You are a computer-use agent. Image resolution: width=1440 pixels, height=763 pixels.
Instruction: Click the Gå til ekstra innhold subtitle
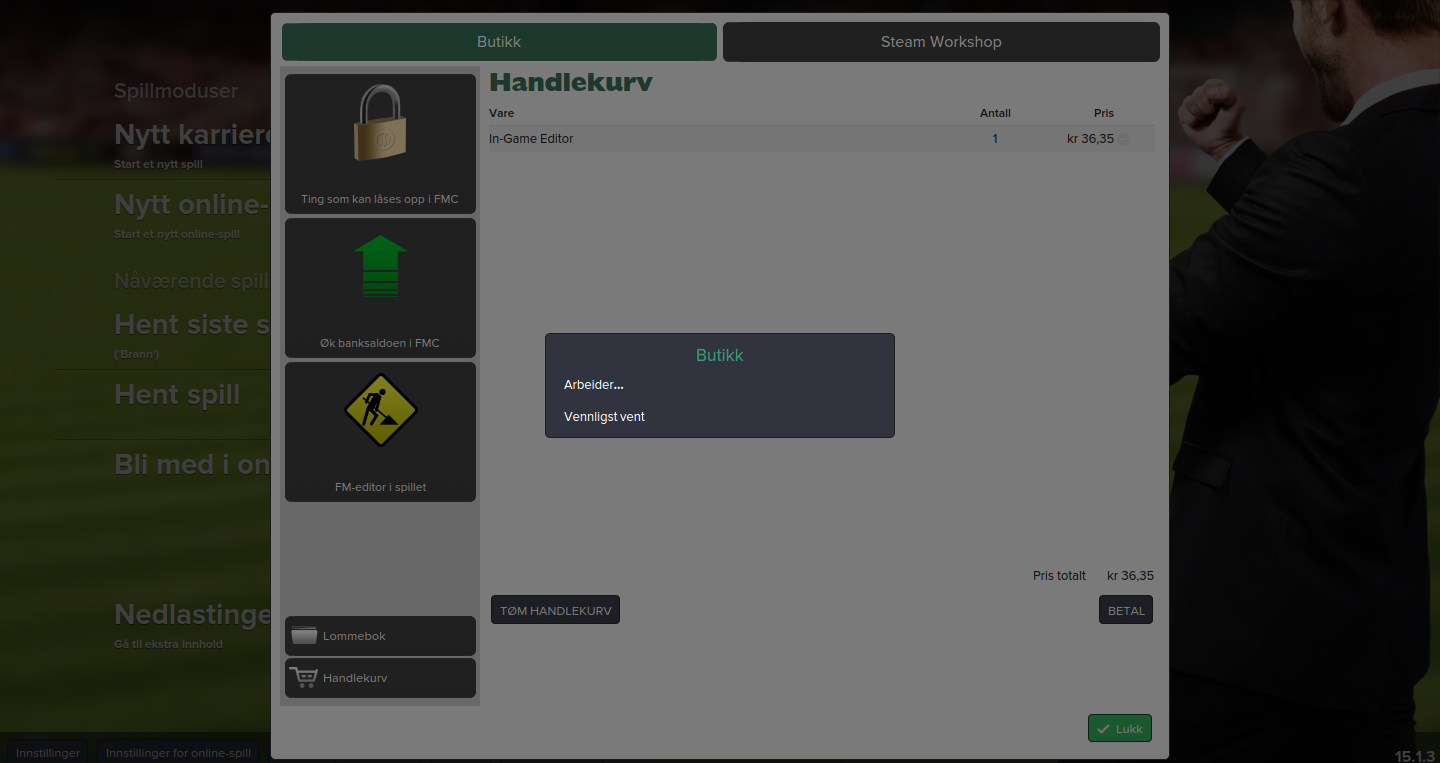[168, 644]
